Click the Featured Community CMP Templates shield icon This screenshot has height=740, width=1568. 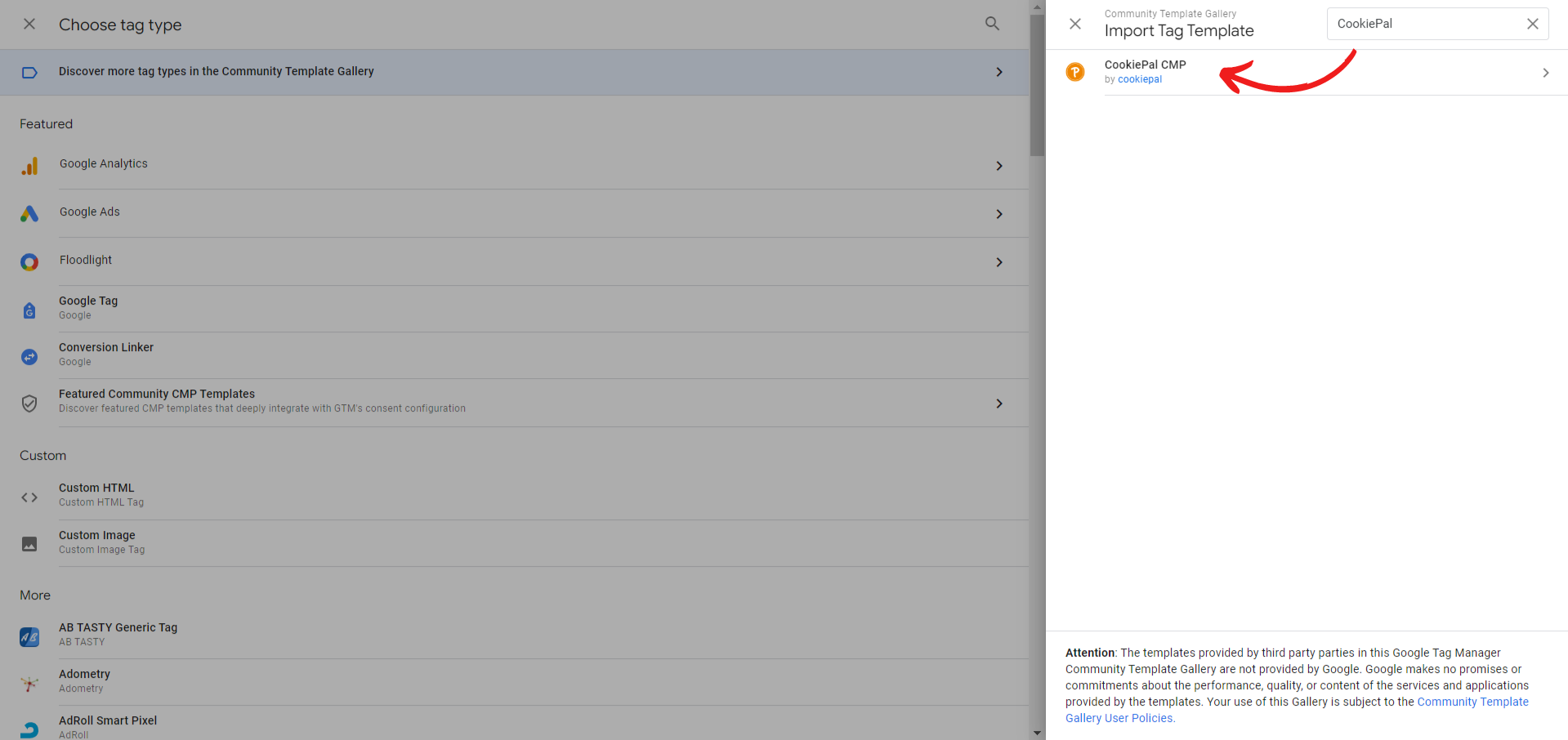click(x=29, y=403)
